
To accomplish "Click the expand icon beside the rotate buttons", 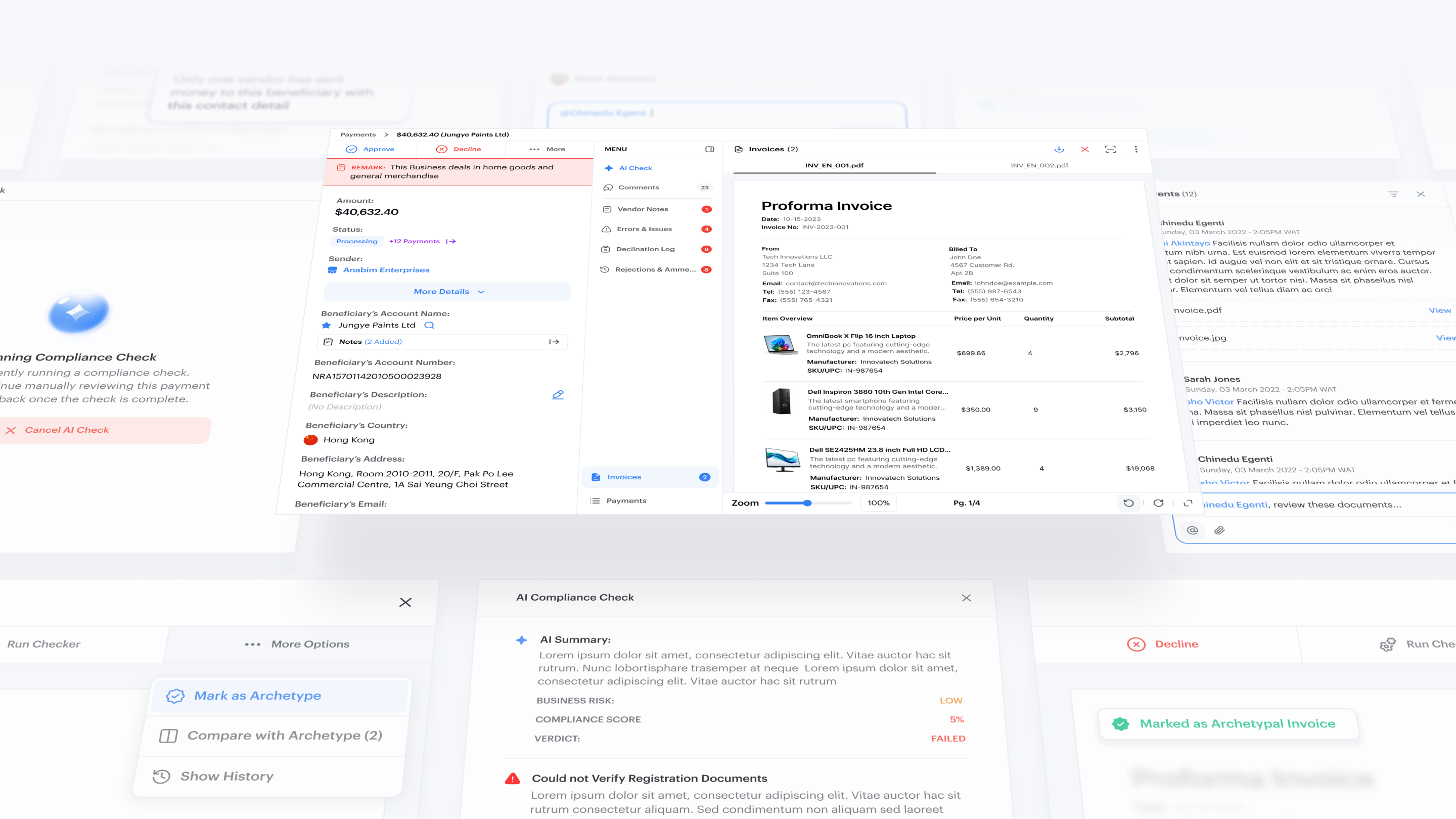I will 1188,503.
